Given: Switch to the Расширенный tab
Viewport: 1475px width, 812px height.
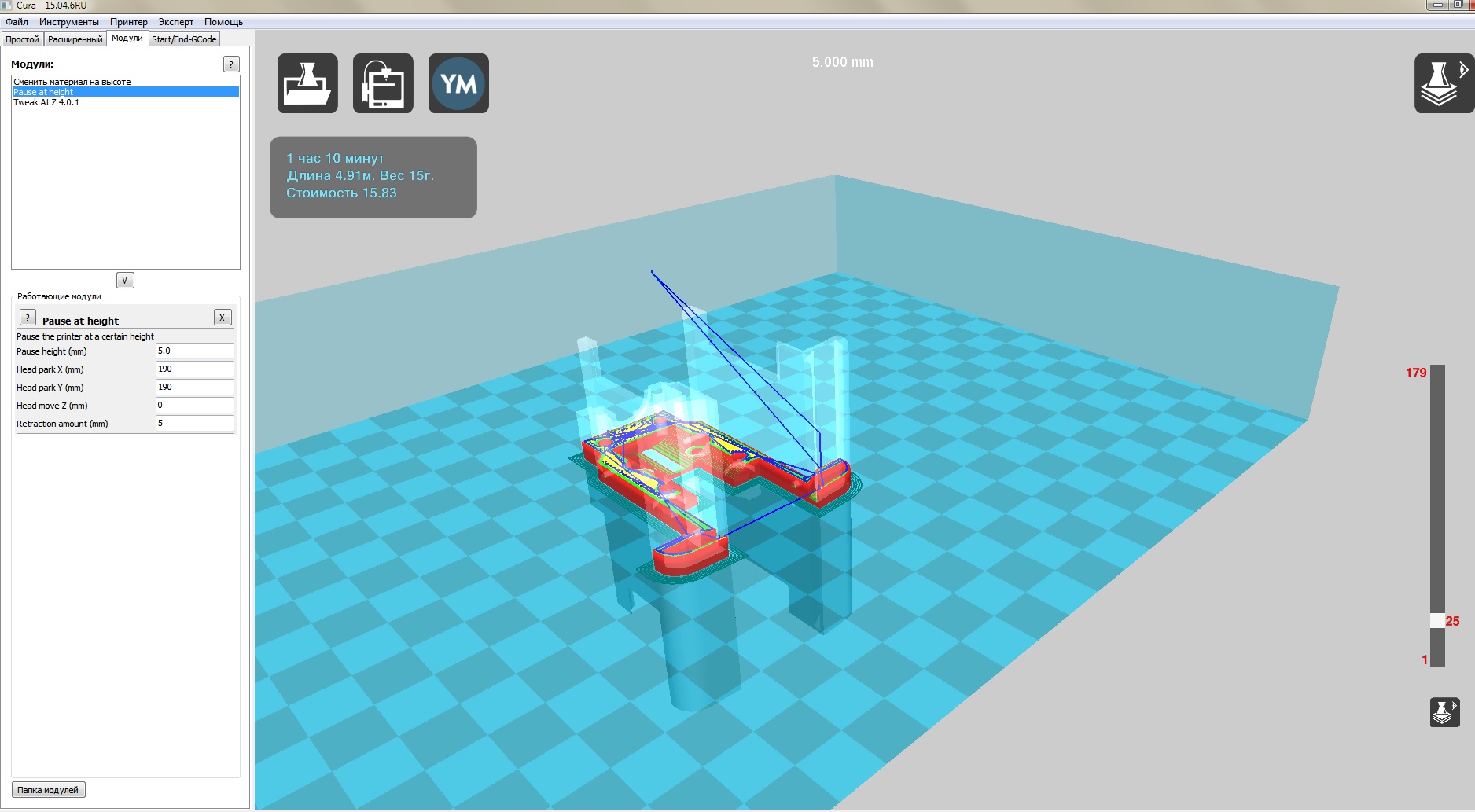Looking at the screenshot, I should 75,39.
